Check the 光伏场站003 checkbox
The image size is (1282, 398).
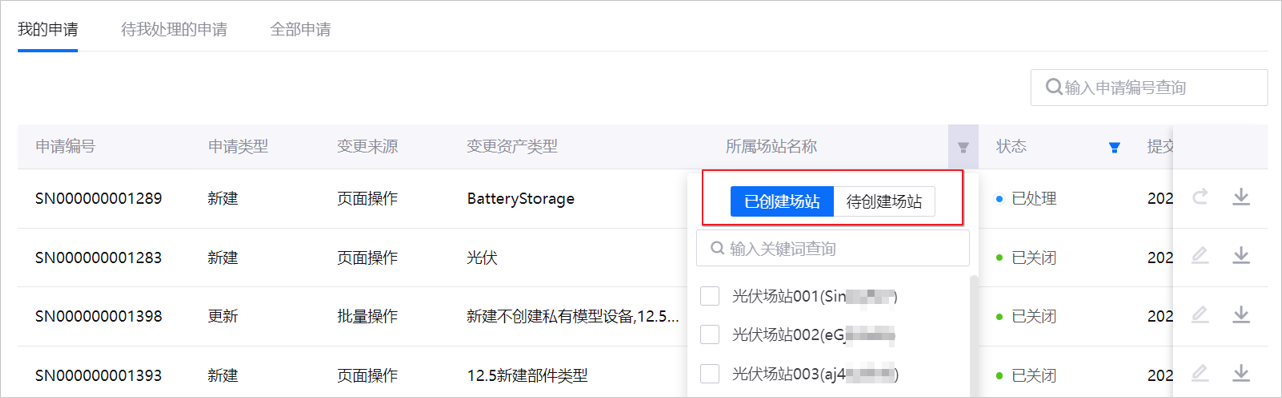pos(710,374)
